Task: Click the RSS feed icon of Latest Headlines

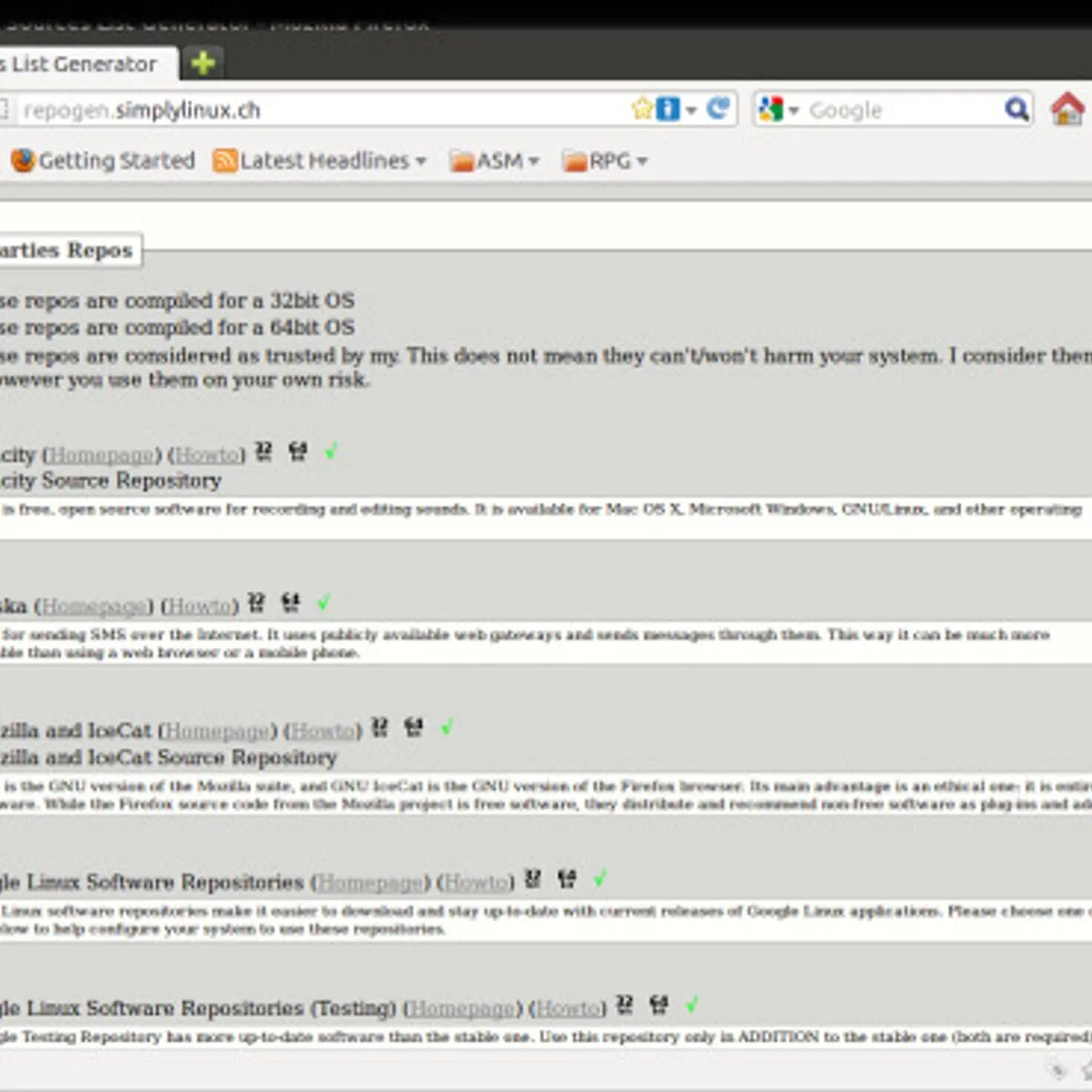Action: (x=225, y=161)
